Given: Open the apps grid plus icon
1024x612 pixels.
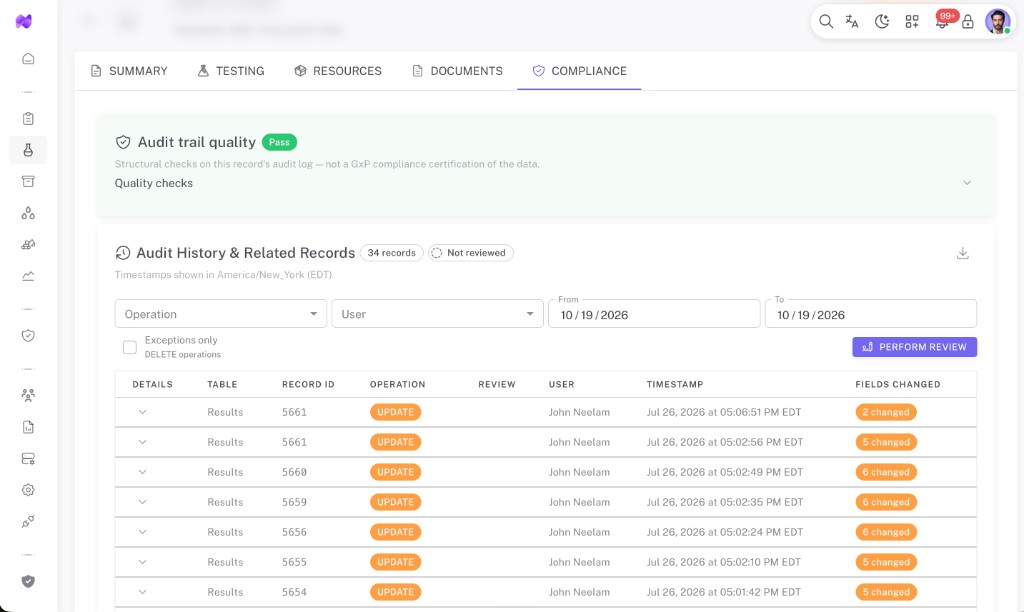Looking at the screenshot, I should pos(912,22).
